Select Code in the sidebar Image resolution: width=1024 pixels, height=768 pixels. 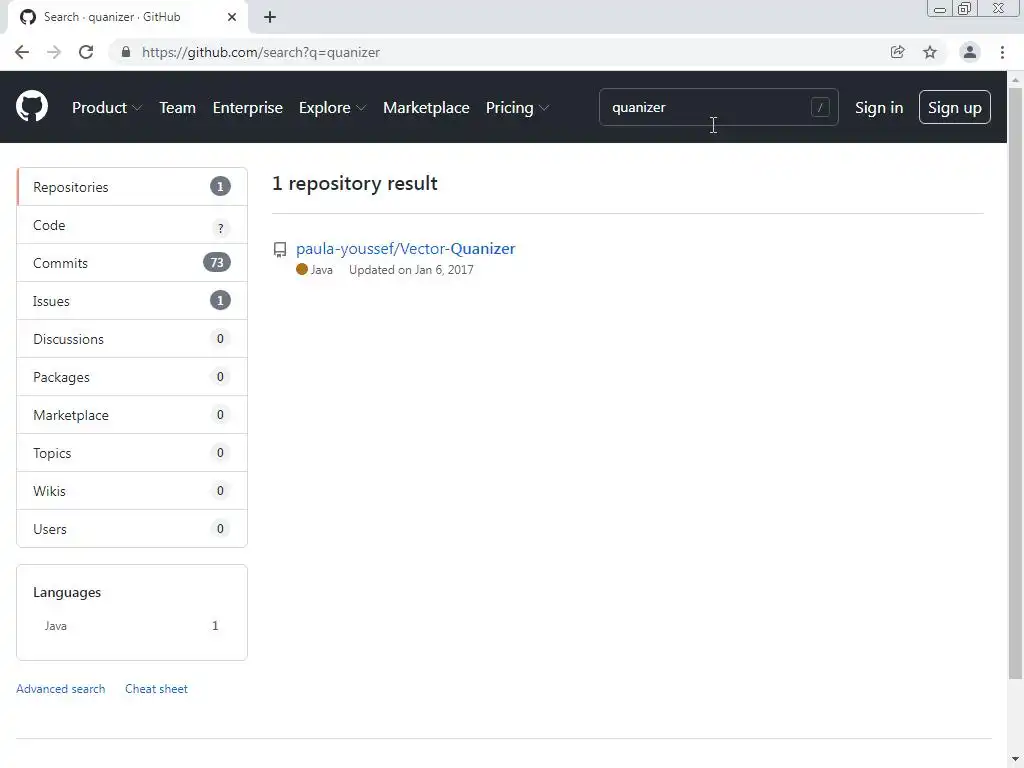point(132,225)
